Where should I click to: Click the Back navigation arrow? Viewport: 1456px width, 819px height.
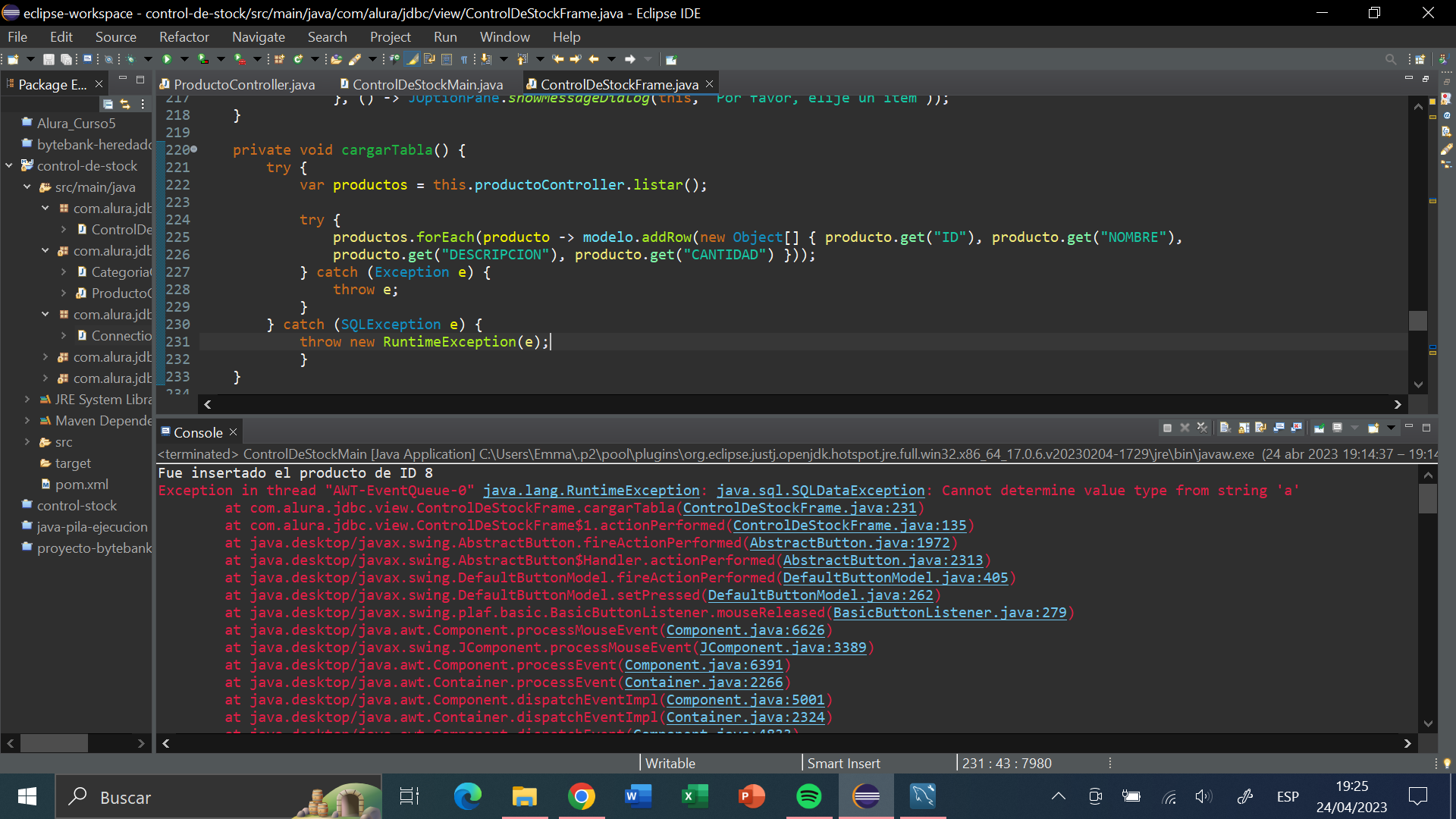pyautogui.click(x=594, y=59)
